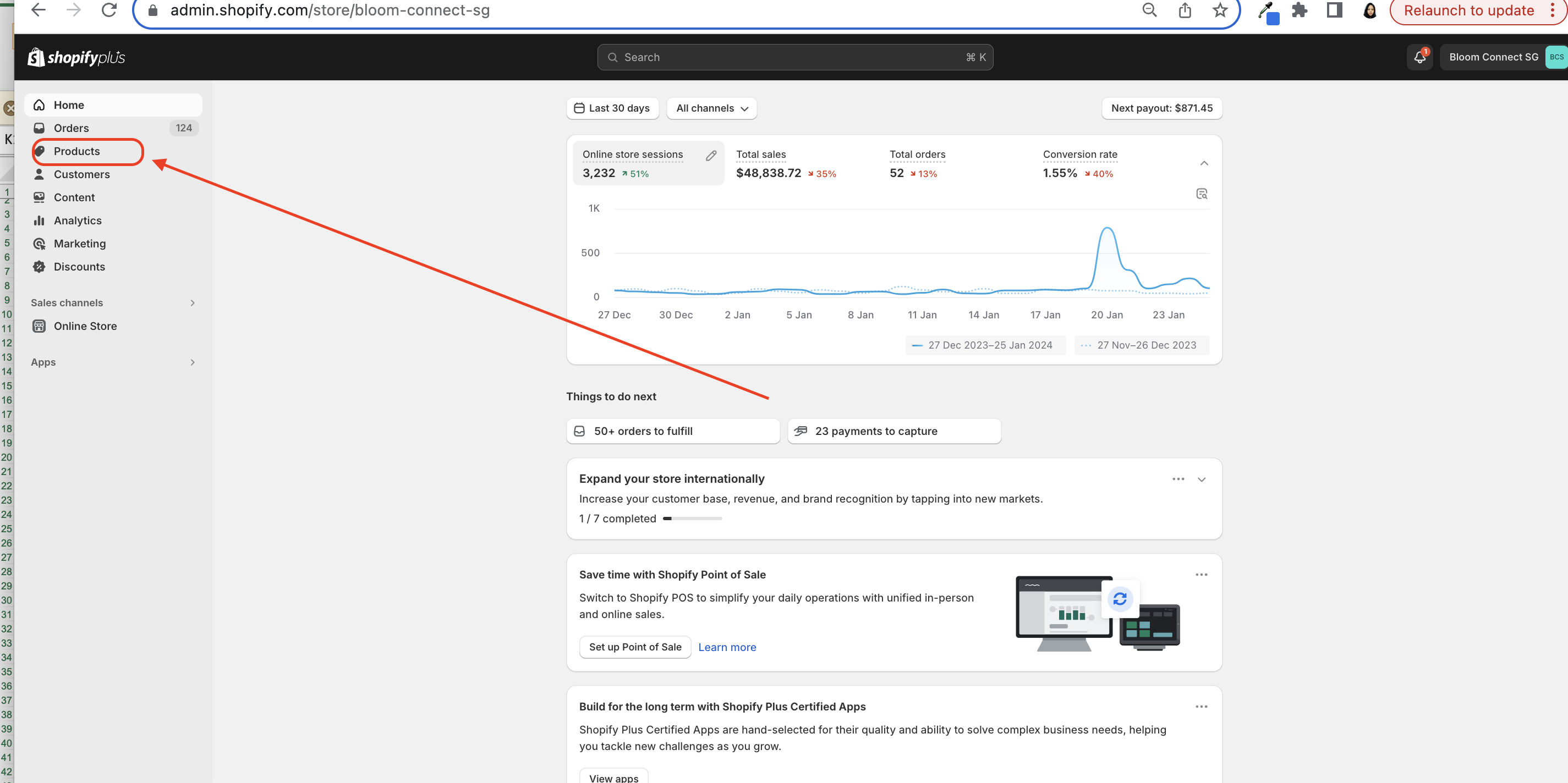Expand the Apps section chevron
This screenshot has width=1568, height=783.
click(193, 362)
